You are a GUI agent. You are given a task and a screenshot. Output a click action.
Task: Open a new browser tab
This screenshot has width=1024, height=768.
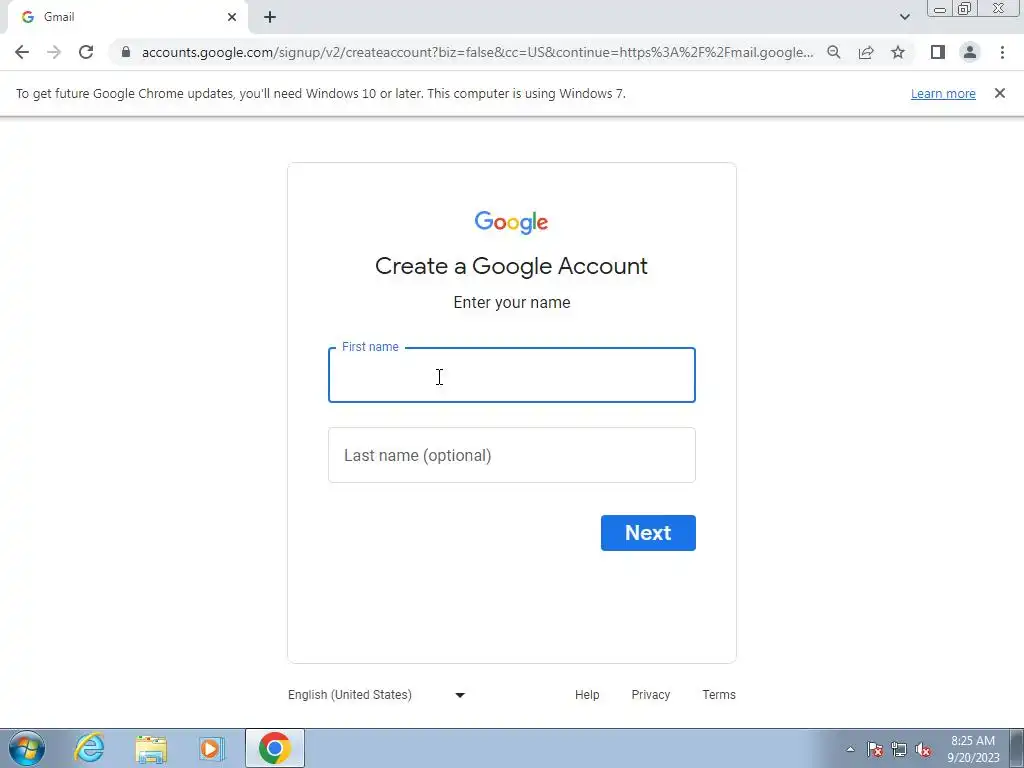(270, 17)
